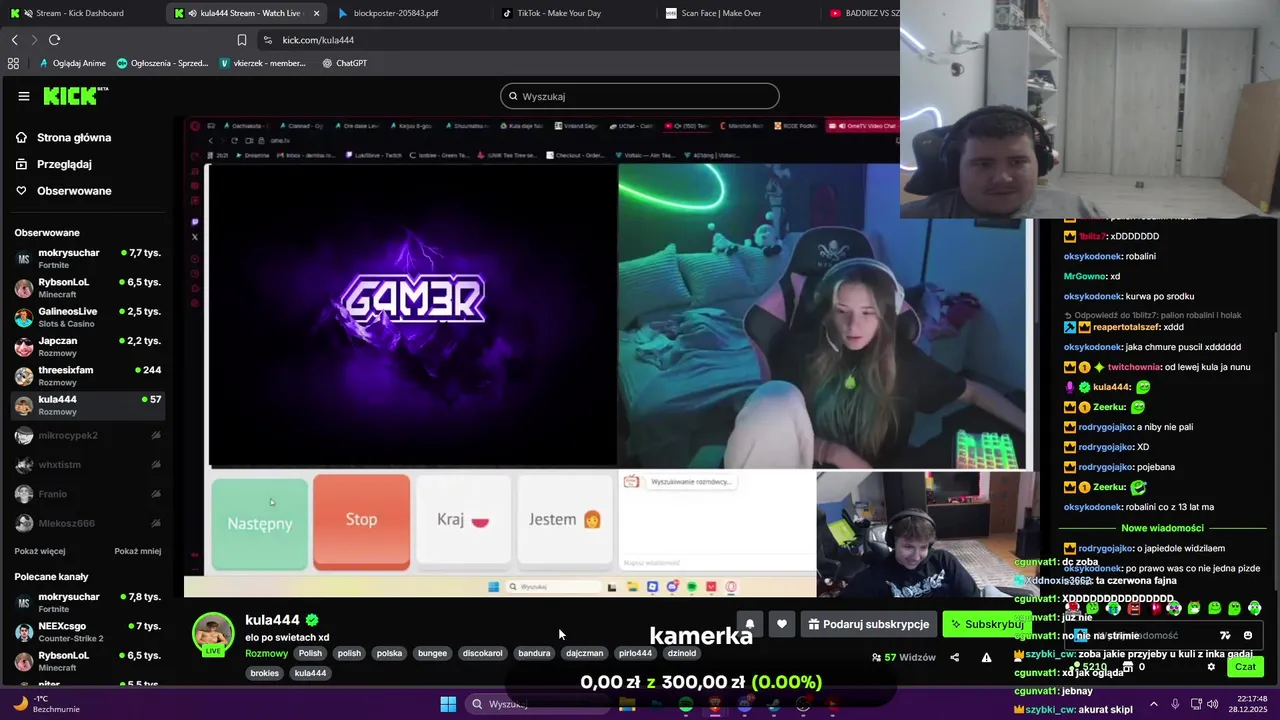Open site info icon beside kick.com/kula444
This screenshot has height=720, width=1280.
coord(267,40)
